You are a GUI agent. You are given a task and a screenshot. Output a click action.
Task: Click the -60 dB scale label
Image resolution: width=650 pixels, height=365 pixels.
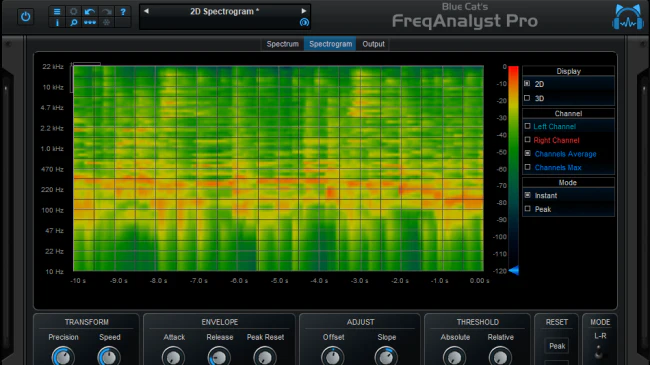click(502, 169)
